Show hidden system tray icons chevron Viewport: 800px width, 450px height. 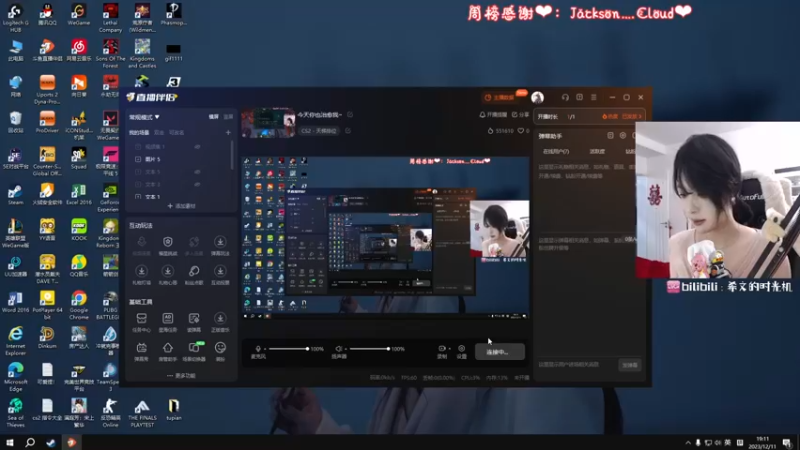coord(688,442)
